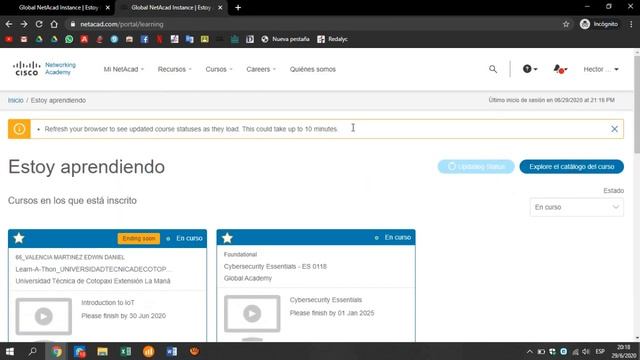
Task: Show hidden system tray icons
Action: (x=529, y=351)
